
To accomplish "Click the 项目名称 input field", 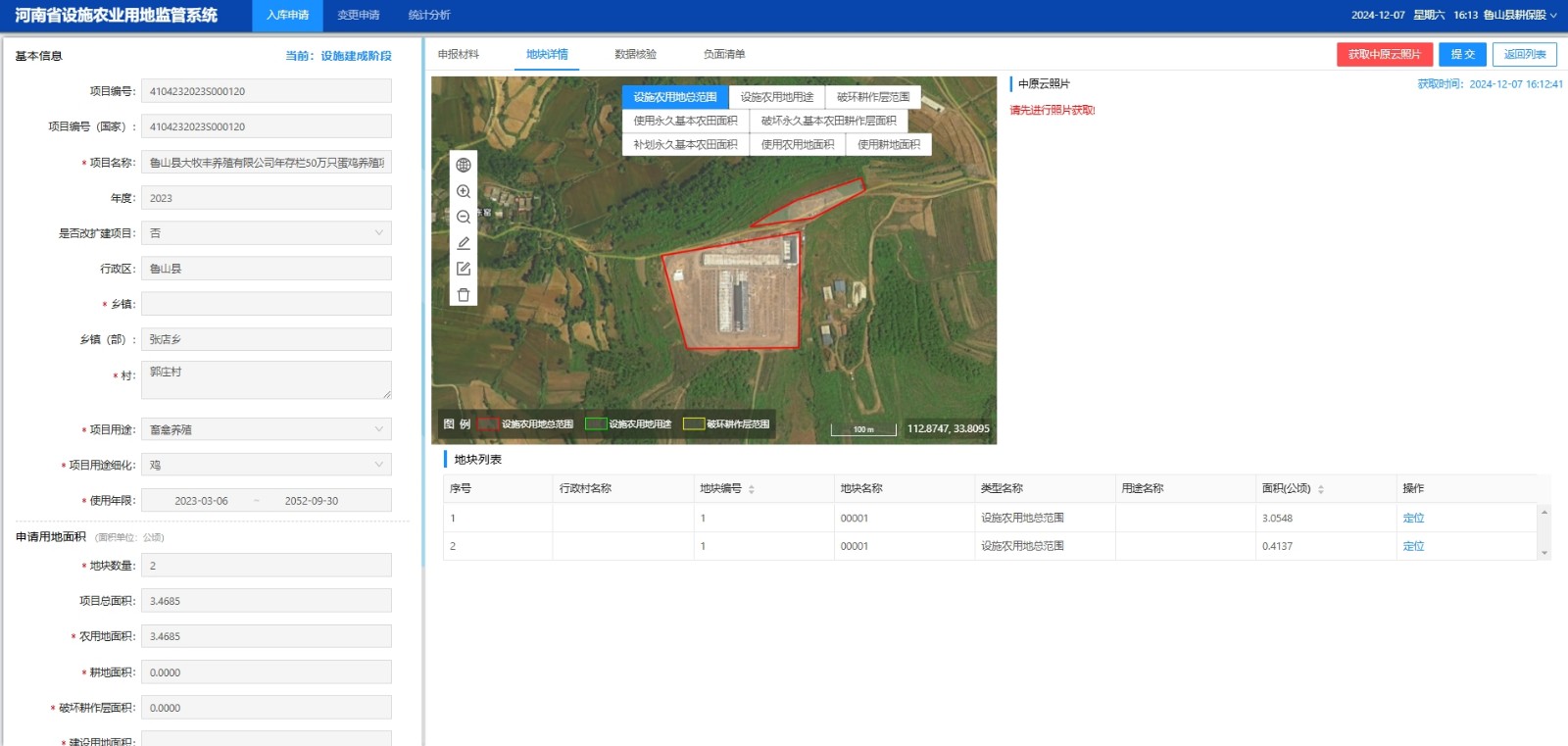I will point(267,163).
